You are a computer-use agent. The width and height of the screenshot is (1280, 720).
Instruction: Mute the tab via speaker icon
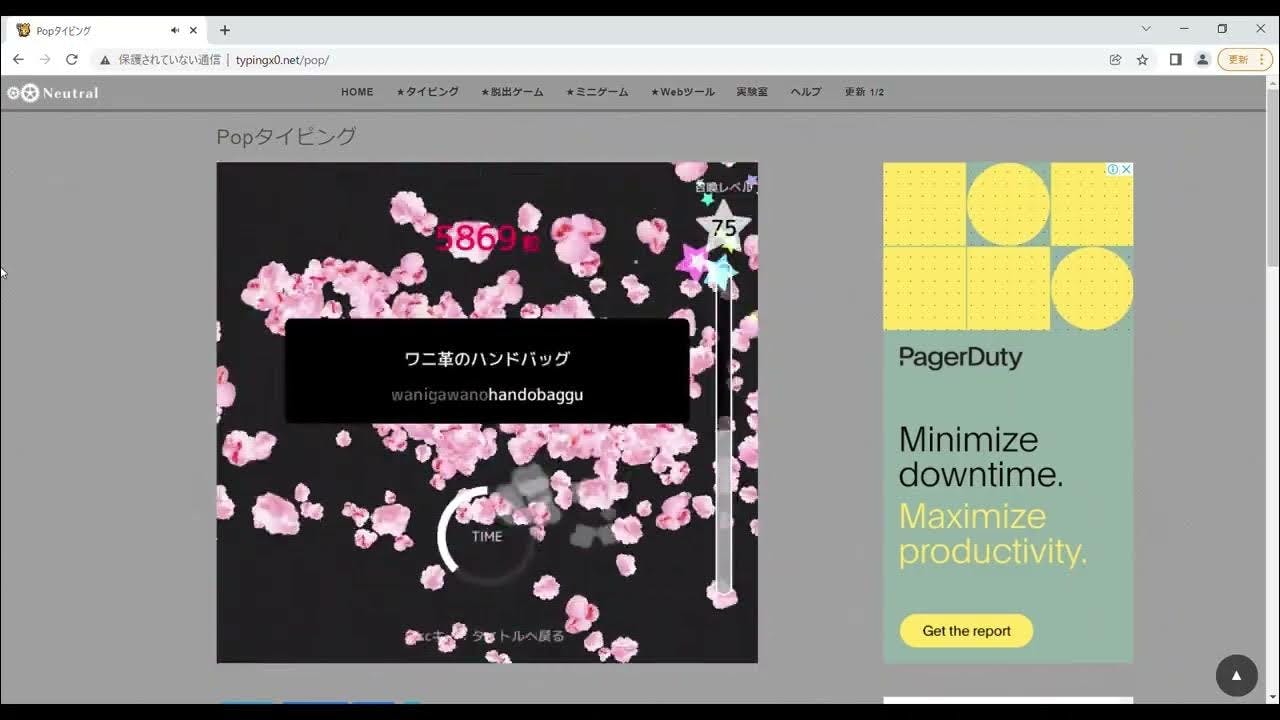[175, 30]
